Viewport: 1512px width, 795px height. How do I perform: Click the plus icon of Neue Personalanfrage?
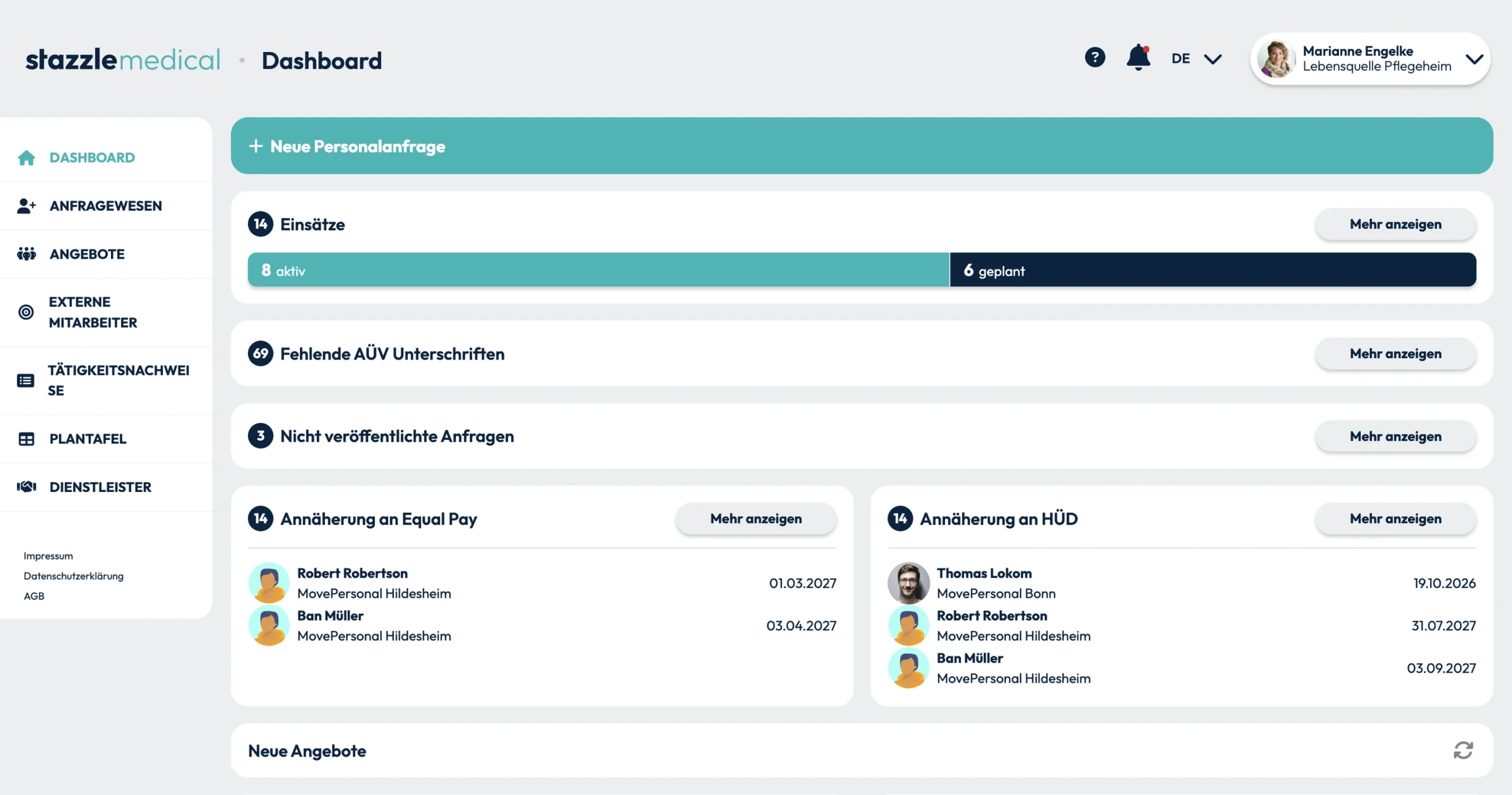pos(255,146)
